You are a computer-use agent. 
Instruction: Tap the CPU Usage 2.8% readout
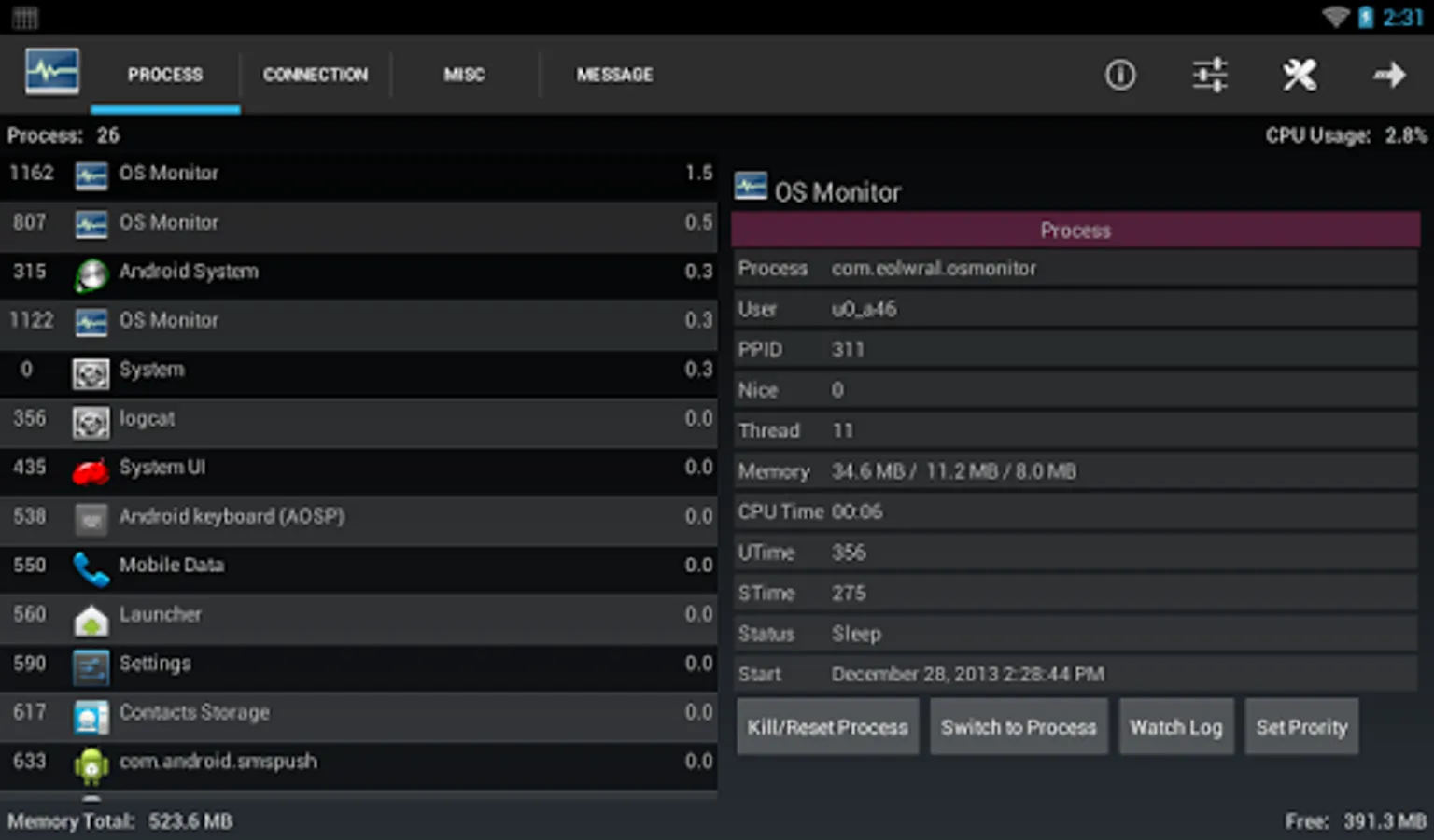[1346, 135]
